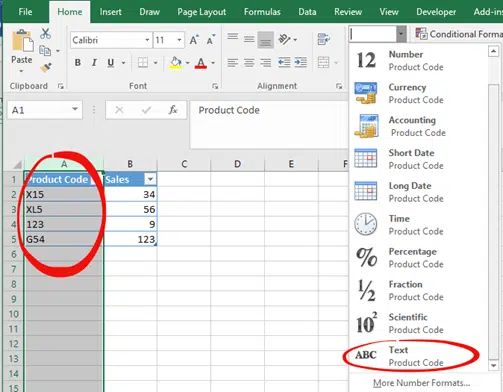This screenshot has height=392, width=503.
Task: Click the Insert Function fx button
Action: (173, 110)
